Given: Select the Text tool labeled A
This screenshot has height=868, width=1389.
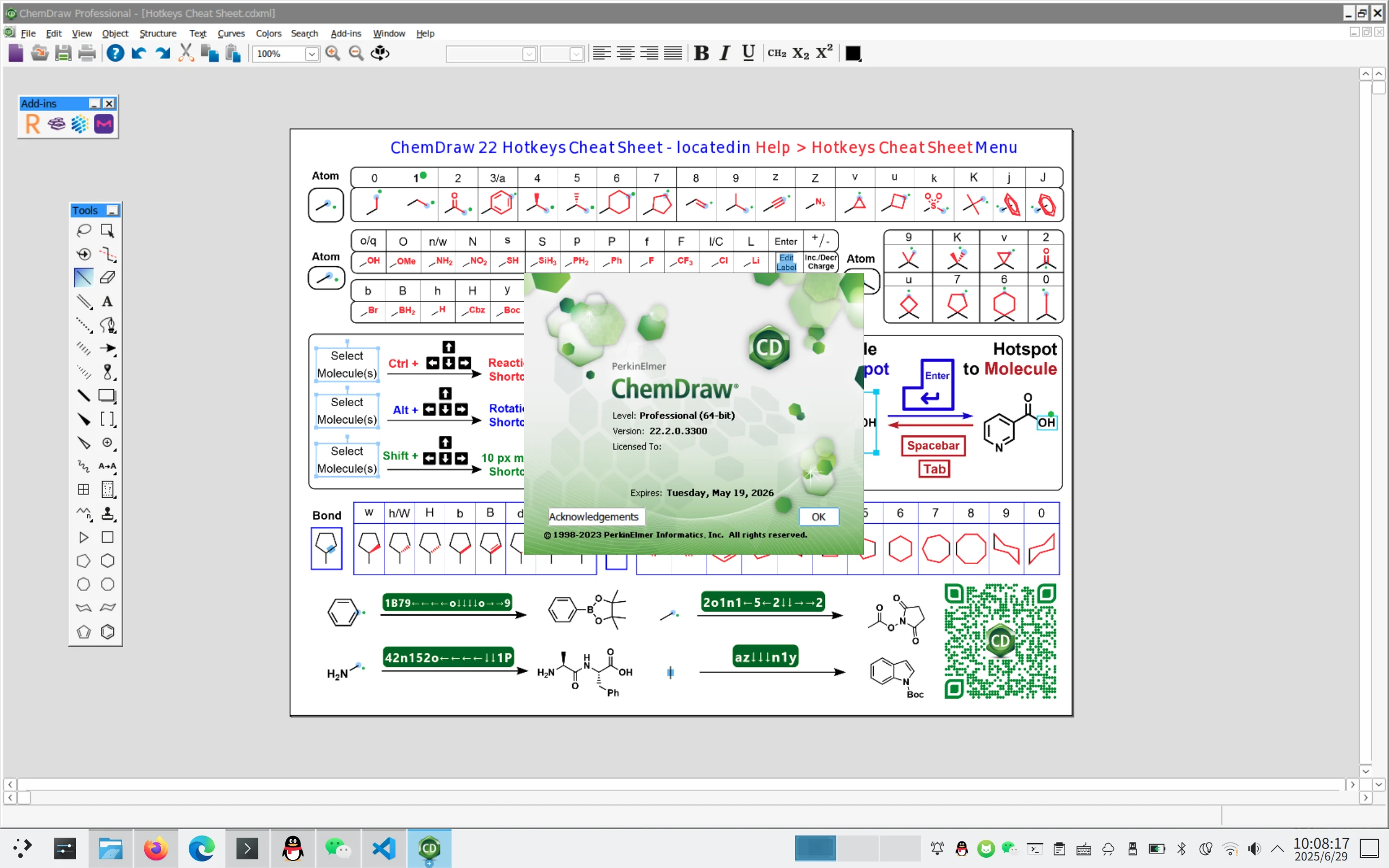Looking at the screenshot, I should click(x=107, y=301).
